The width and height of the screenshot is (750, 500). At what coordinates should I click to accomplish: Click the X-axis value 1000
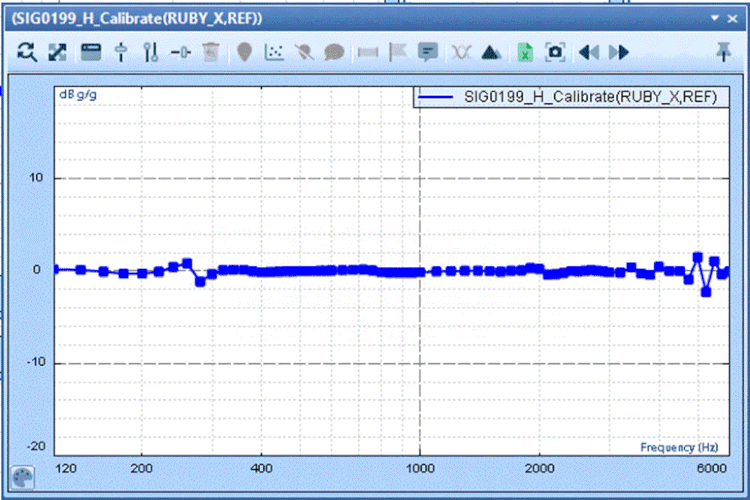pos(420,468)
